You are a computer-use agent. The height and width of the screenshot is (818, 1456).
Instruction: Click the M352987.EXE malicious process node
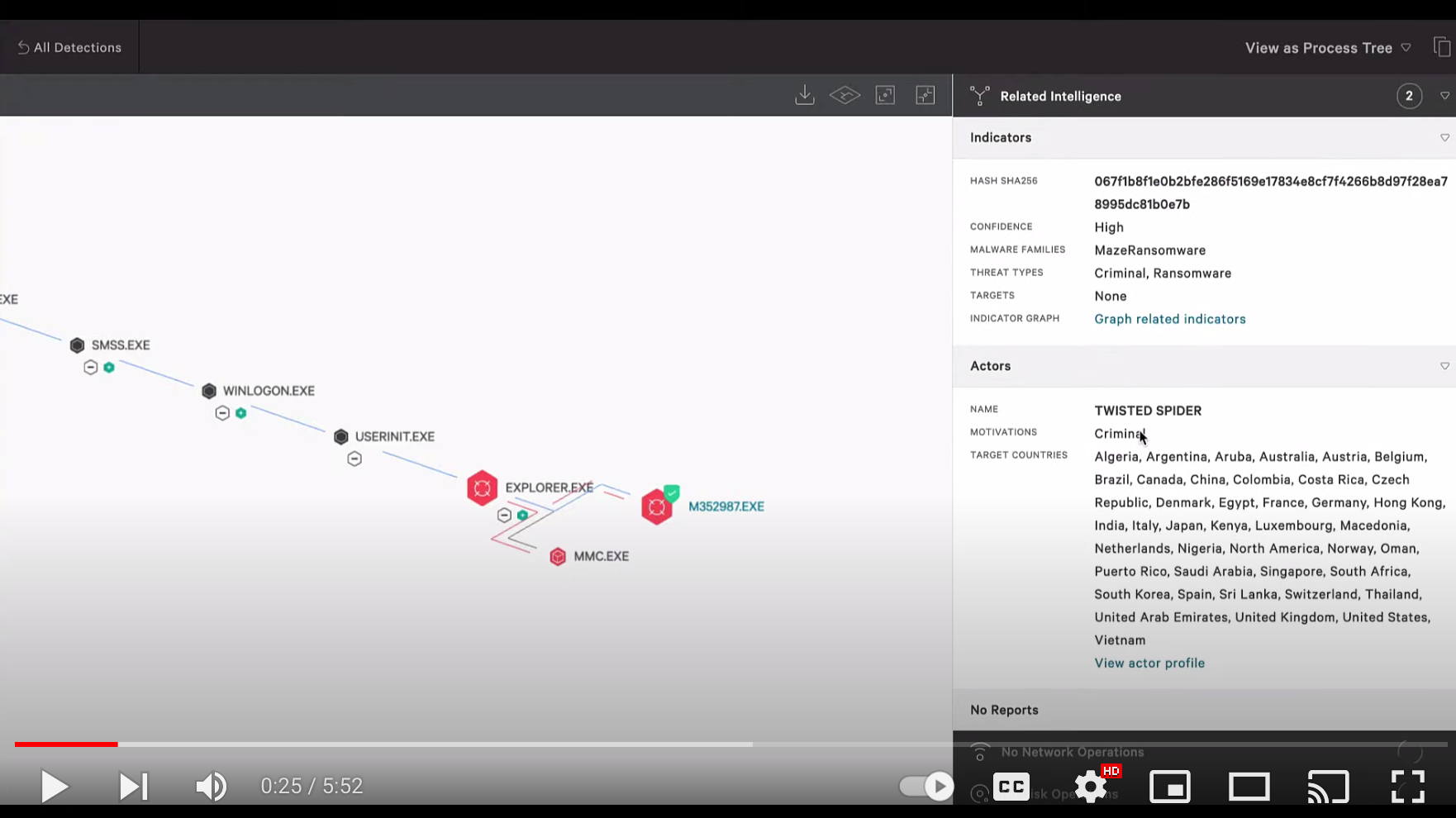tap(657, 506)
